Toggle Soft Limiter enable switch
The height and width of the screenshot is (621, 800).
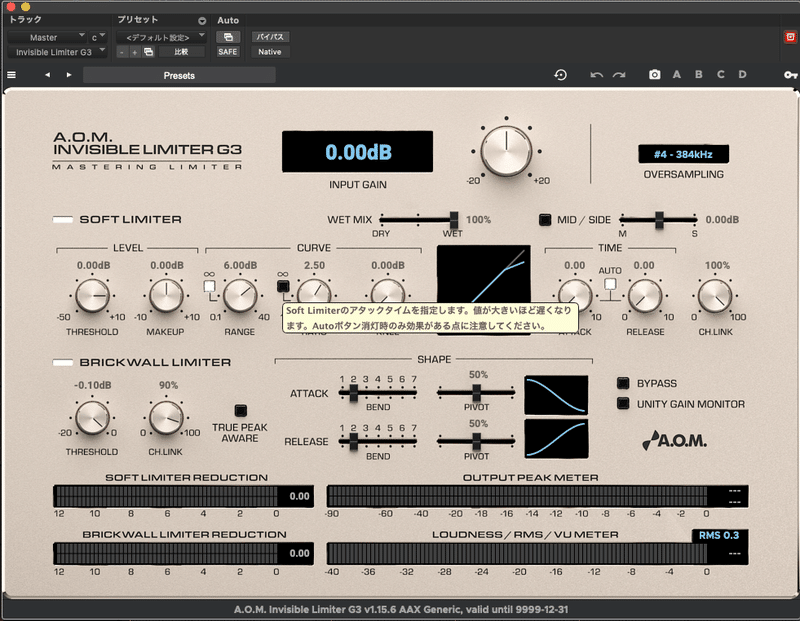point(63,219)
